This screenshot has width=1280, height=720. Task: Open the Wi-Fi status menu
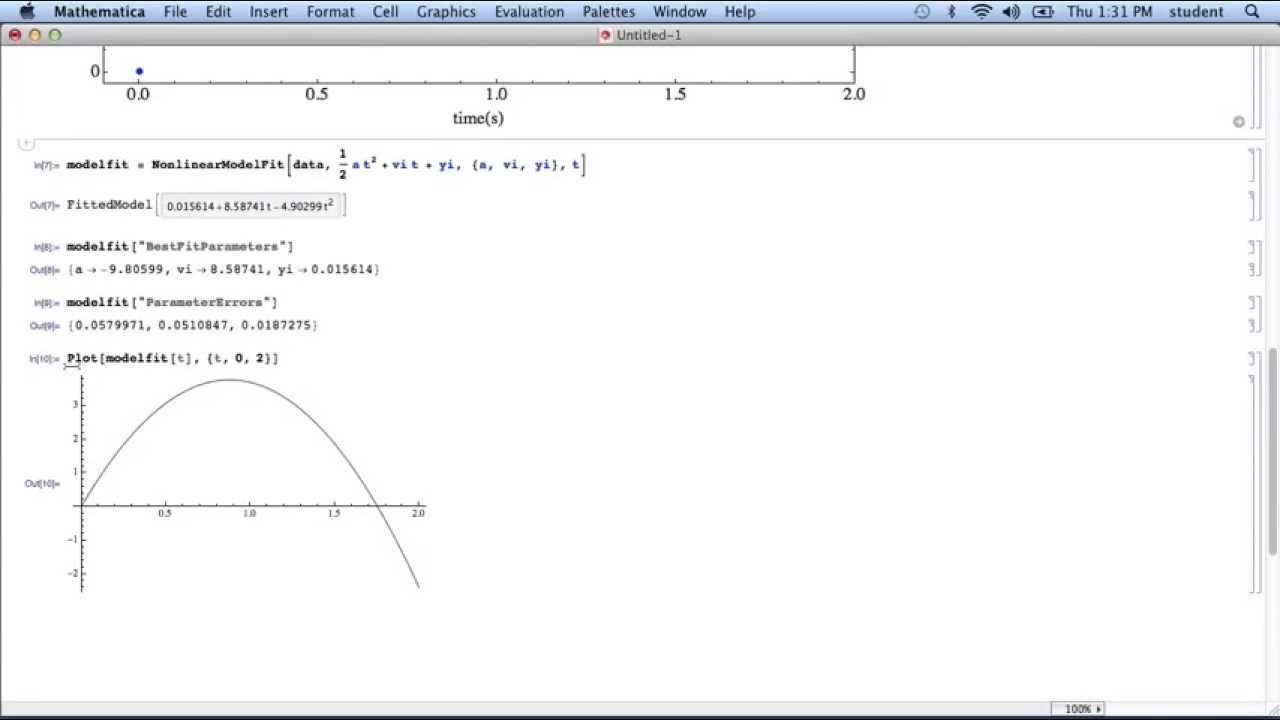coord(982,12)
